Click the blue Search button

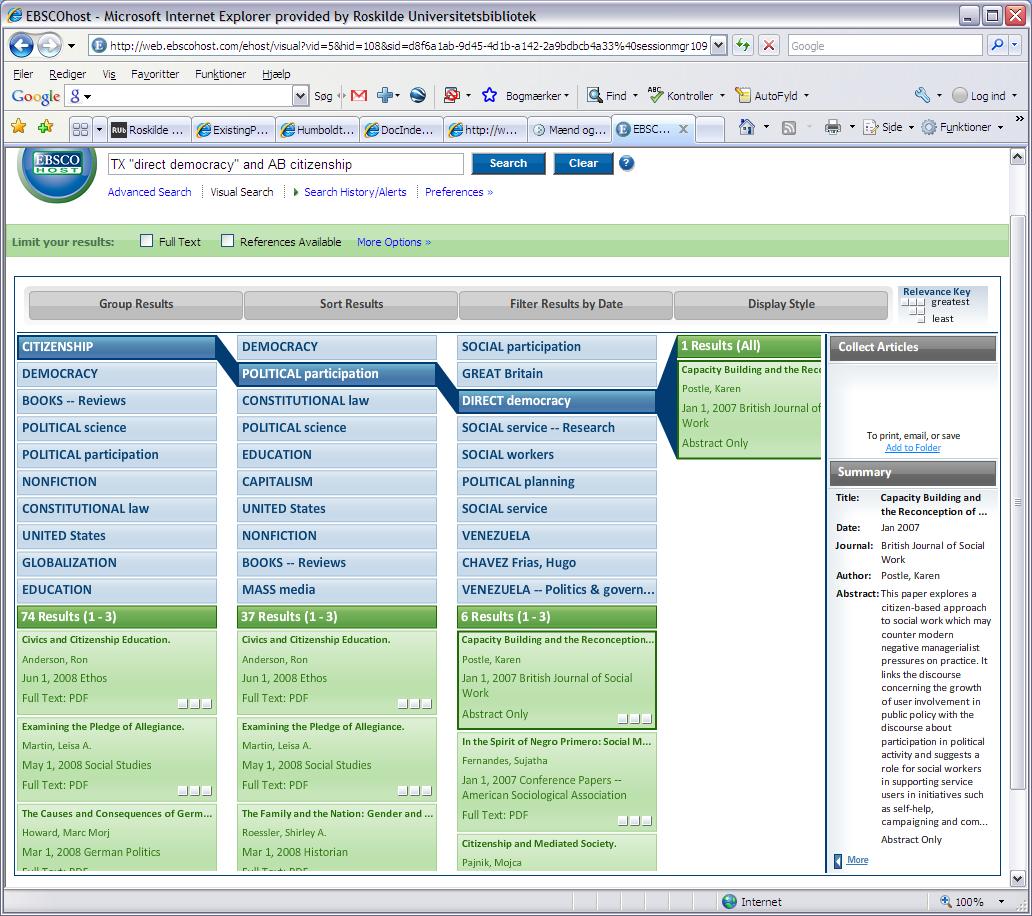pos(508,163)
